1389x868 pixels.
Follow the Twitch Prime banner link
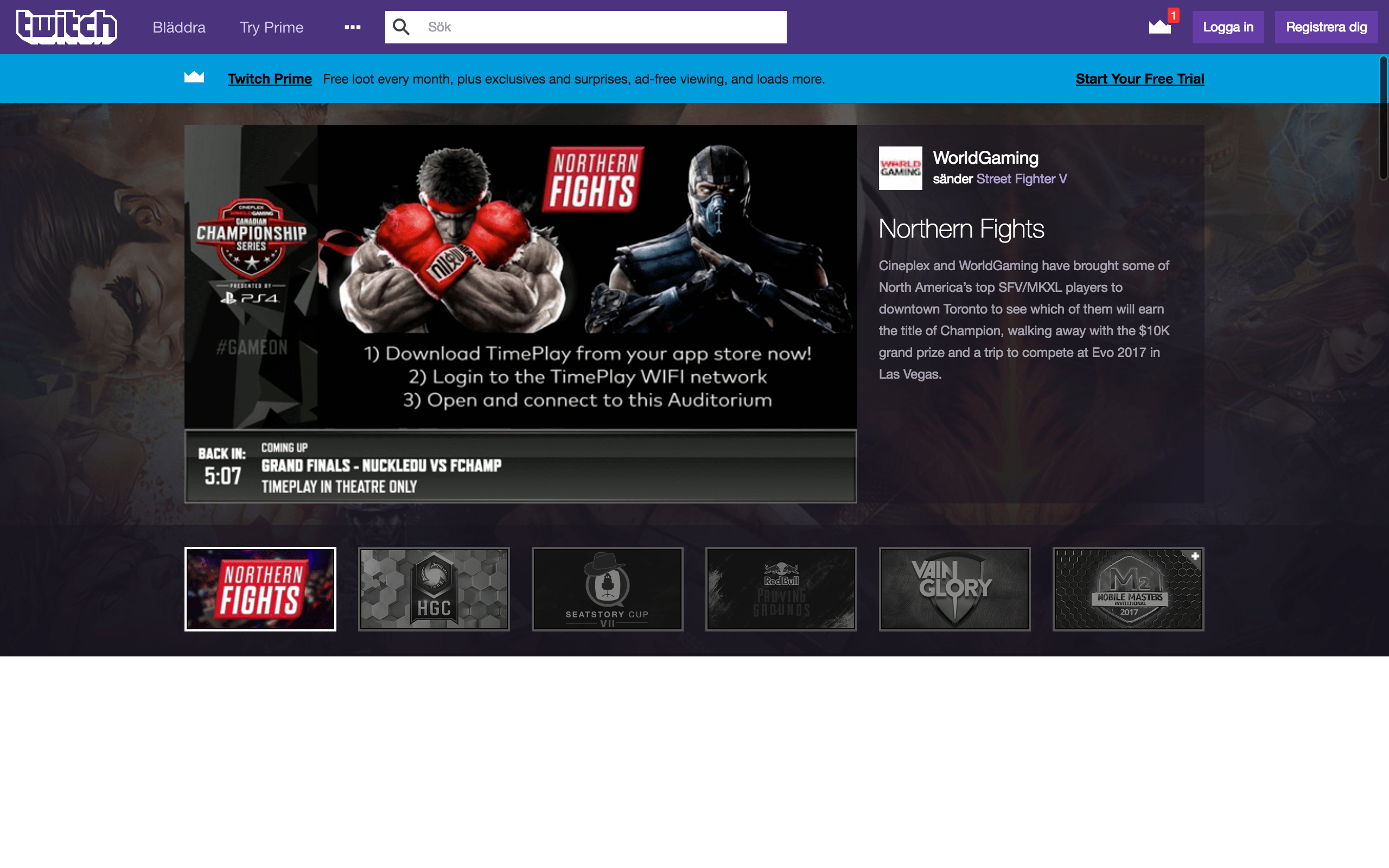pyautogui.click(x=270, y=79)
